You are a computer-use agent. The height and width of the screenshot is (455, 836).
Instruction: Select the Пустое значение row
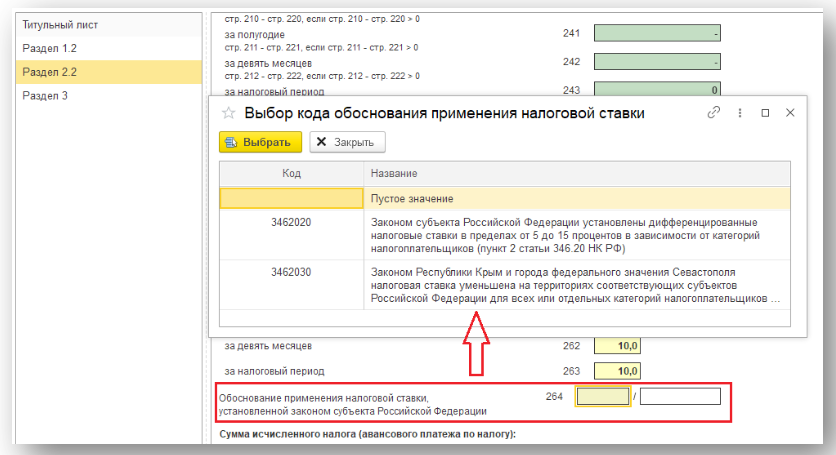point(505,198)
